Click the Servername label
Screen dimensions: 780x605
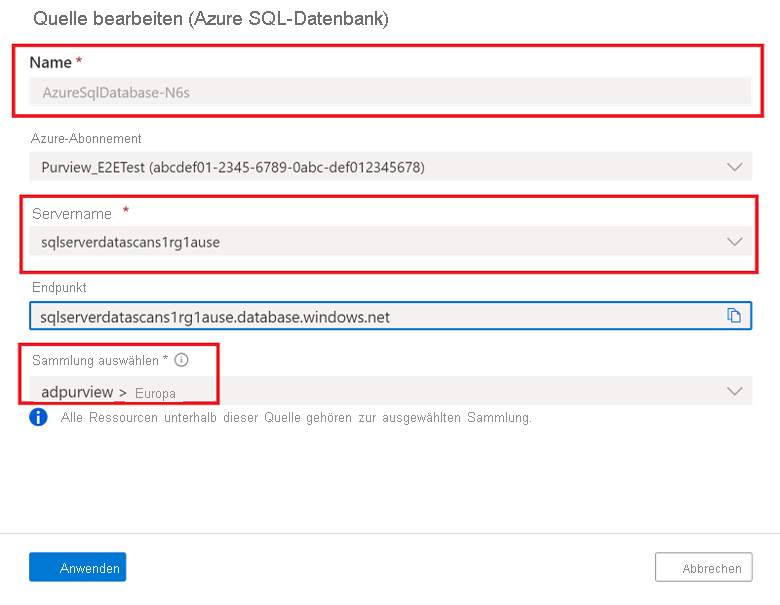point(72,213)
